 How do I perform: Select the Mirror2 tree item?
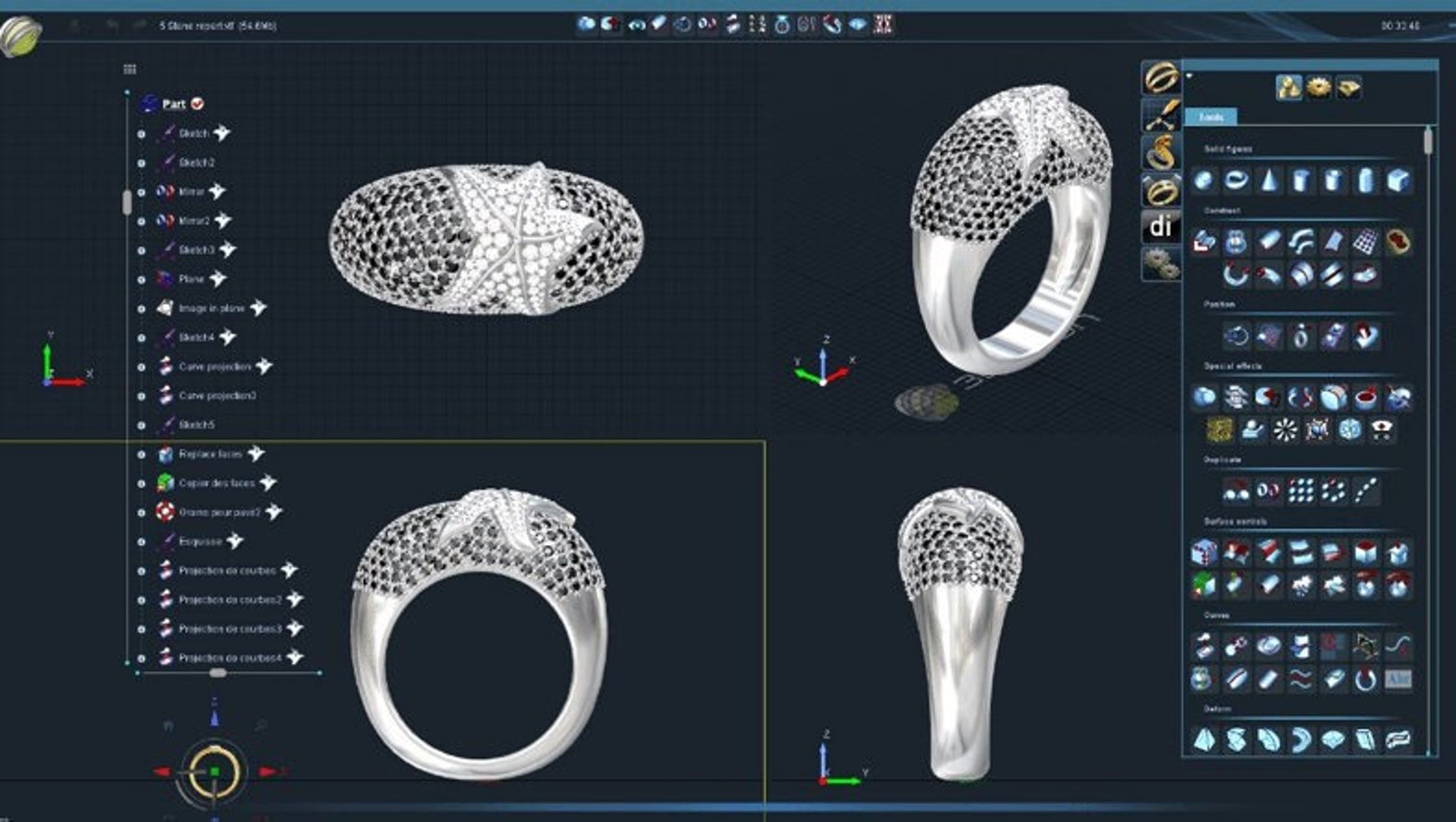point(194,220)
